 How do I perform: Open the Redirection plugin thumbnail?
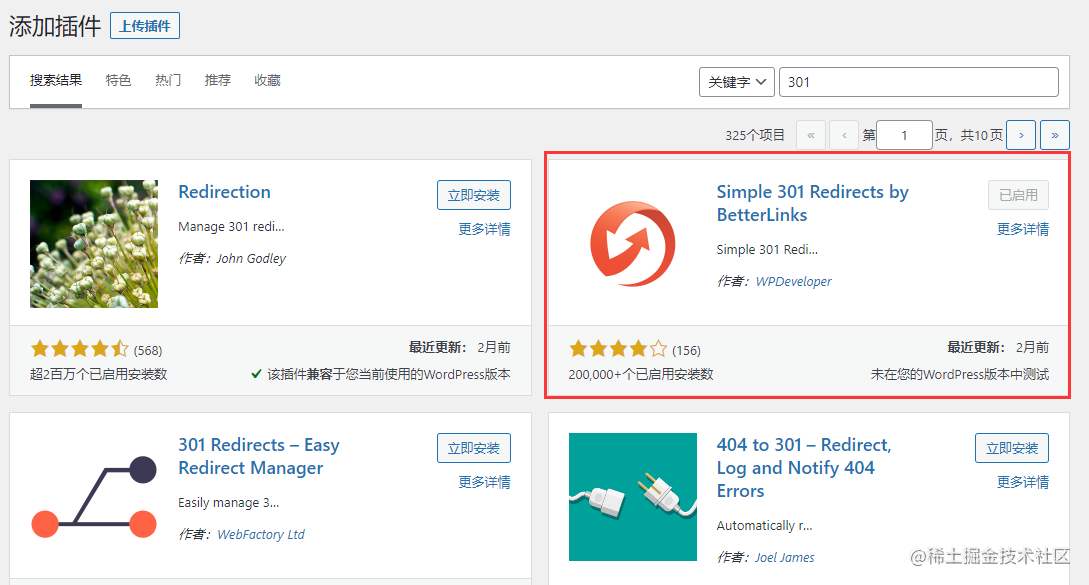click(x=94, y=244)
